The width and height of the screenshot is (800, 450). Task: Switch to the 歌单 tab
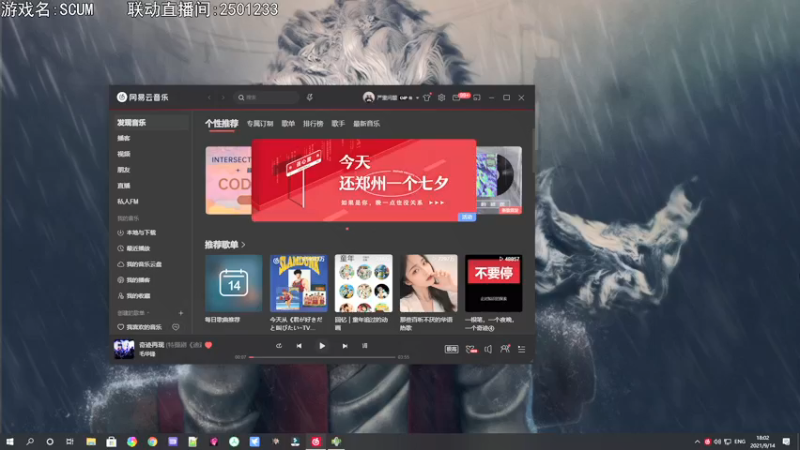(x=288, y=123)
